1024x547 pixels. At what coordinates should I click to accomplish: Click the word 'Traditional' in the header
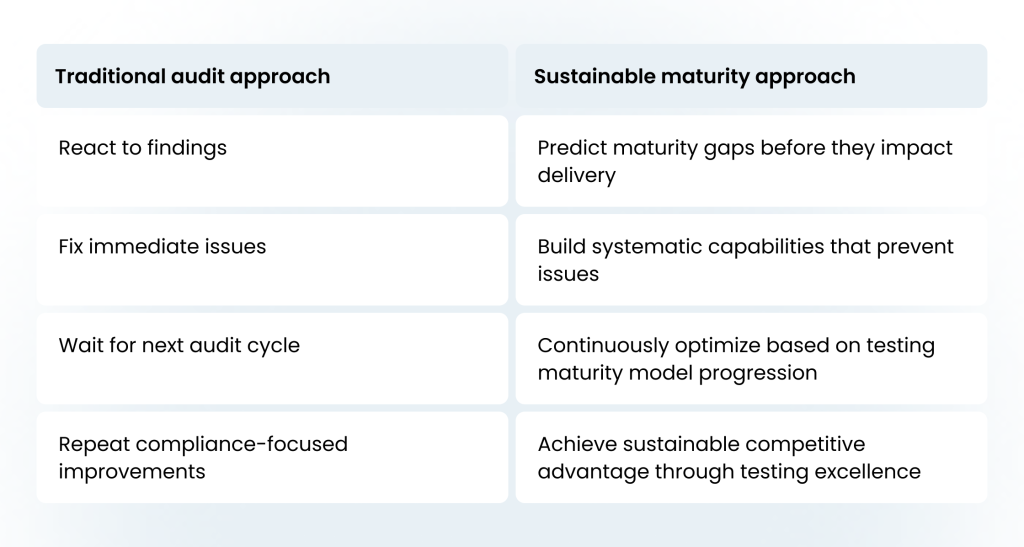pyautogui.click(x=110, y=76)
